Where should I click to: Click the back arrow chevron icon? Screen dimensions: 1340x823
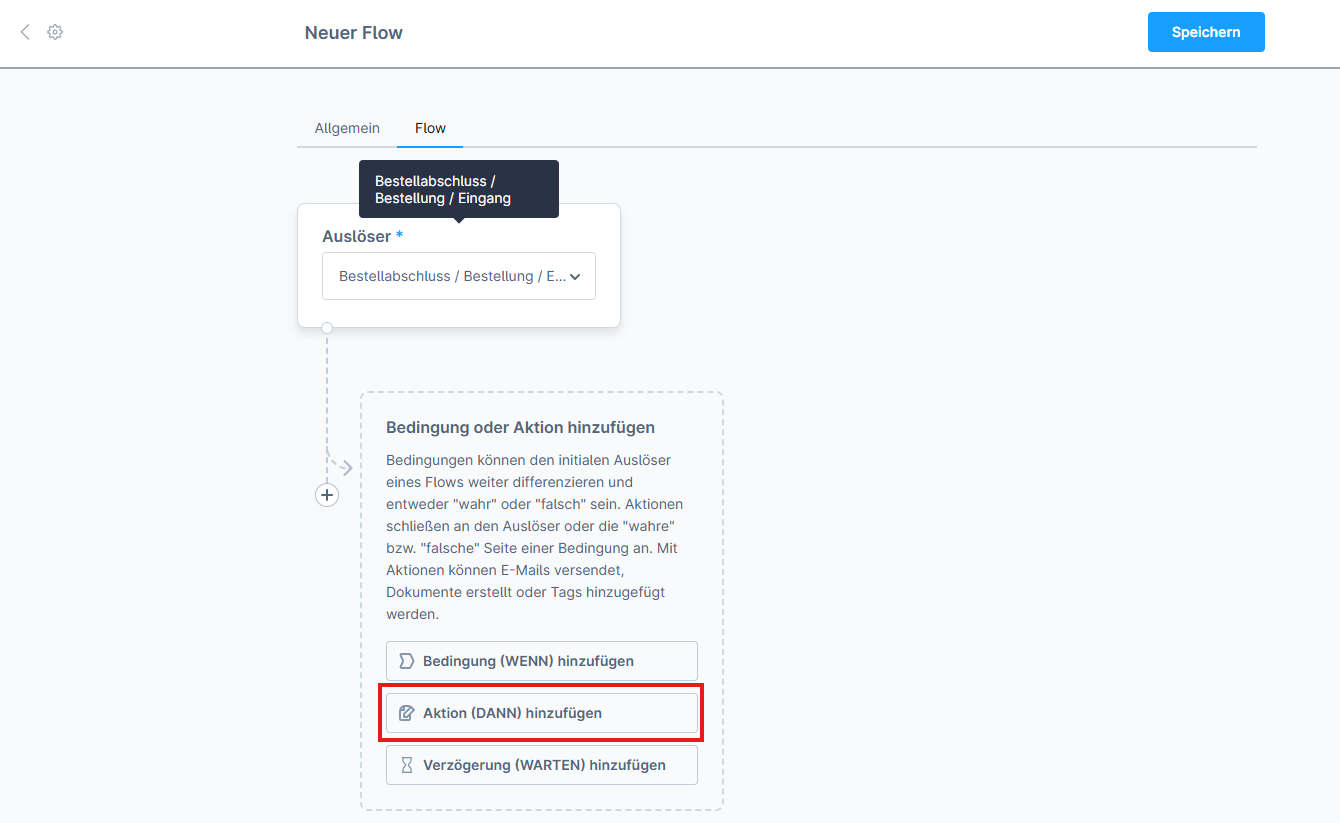(x=25, y=32)
